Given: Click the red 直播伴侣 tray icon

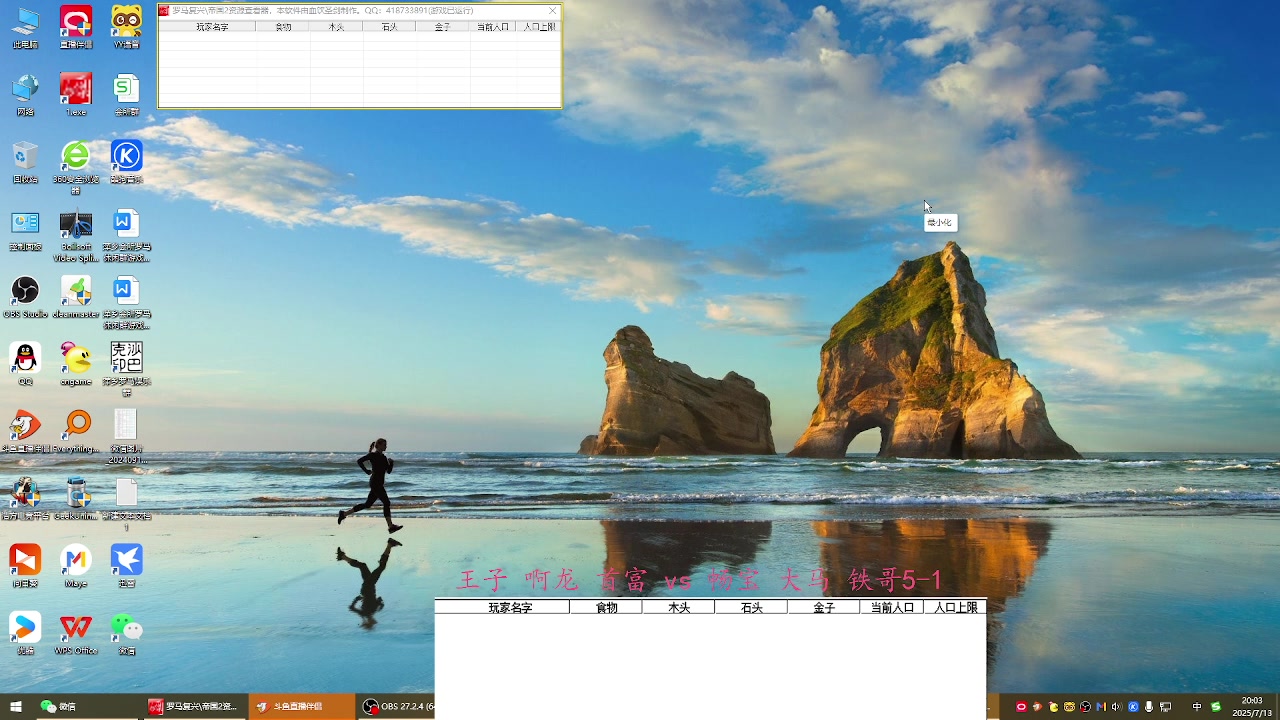Looking at the screenshot, I should tap(1021, 707).
